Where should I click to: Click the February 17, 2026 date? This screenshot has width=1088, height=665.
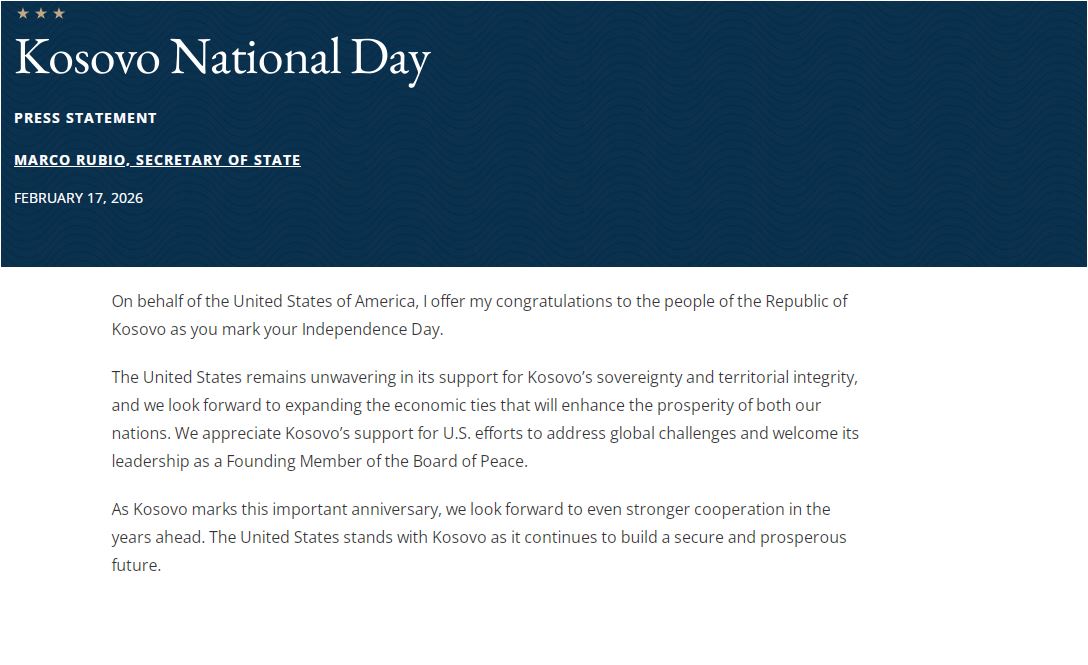[78, 198]
